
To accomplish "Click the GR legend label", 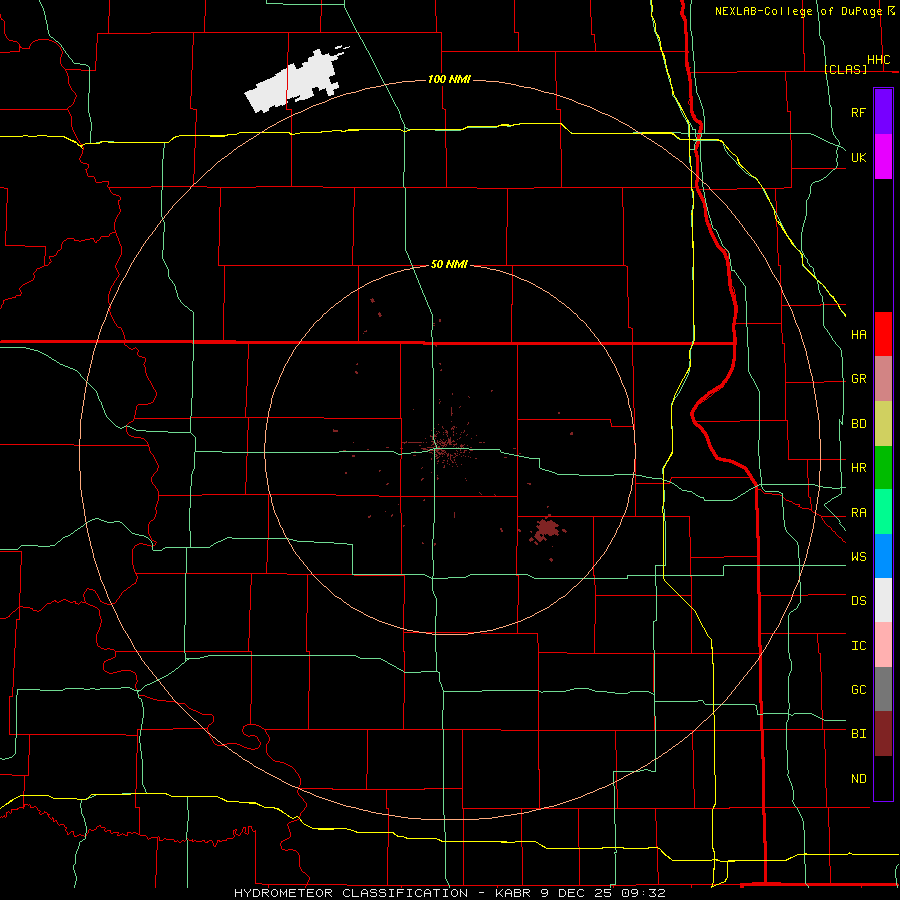I will tap(858, 379).
